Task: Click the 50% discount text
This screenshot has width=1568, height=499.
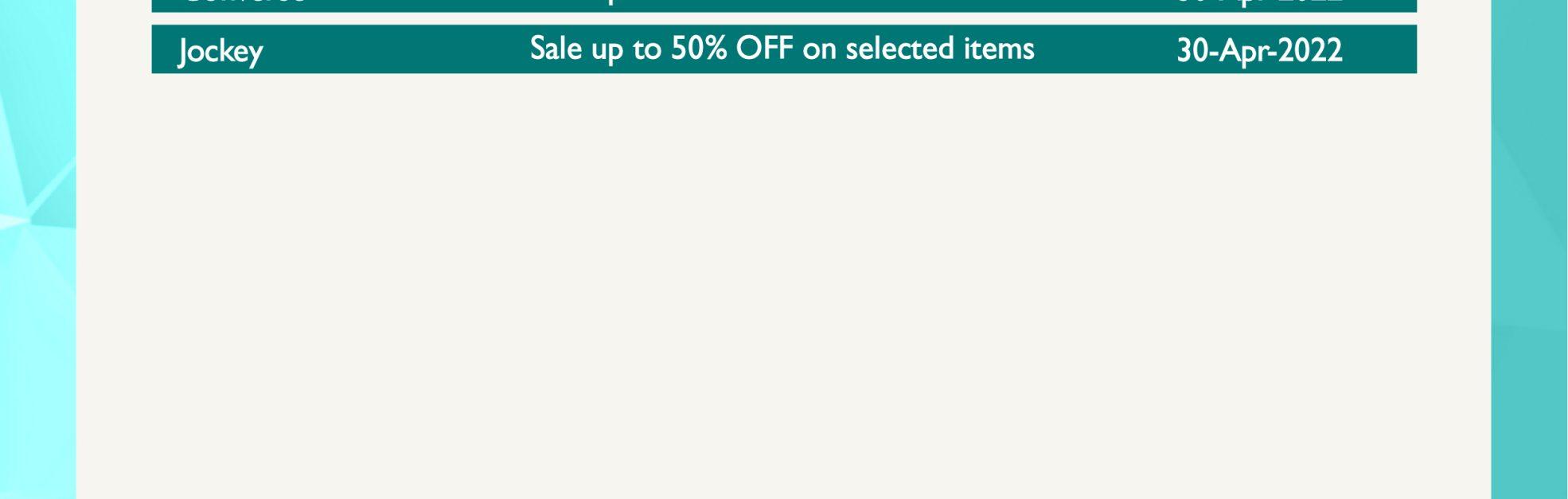Action: pyautogui.click(x=698, y=49)
